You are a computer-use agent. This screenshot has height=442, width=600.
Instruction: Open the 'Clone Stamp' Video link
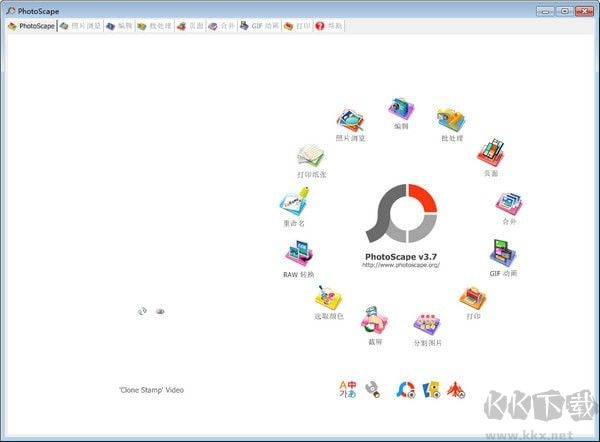coord(152,390)
